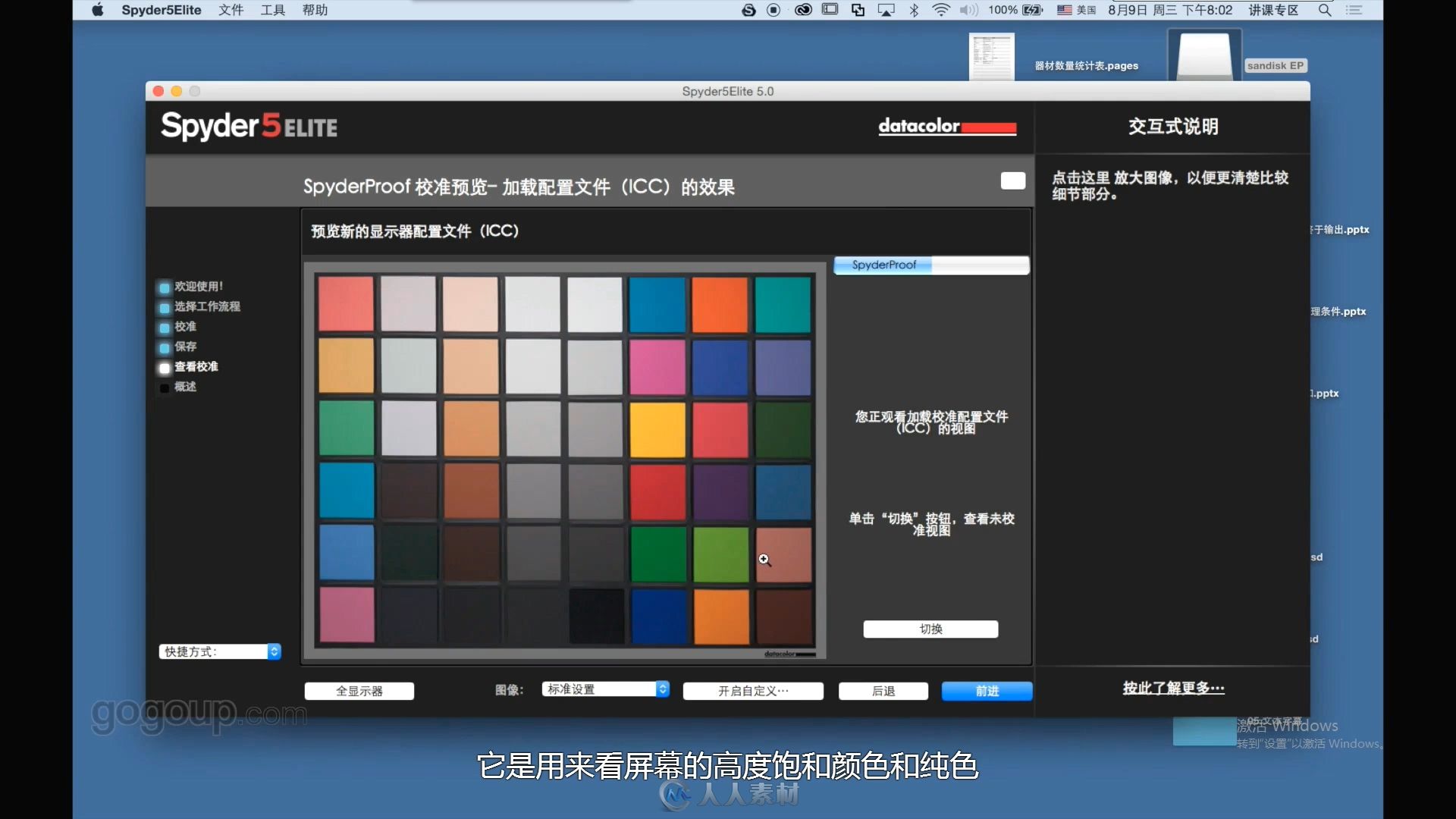Viewport: 1456px width, 819px height.
Task: Open the 按此了解更多… link
Action: pos(1173,688)
